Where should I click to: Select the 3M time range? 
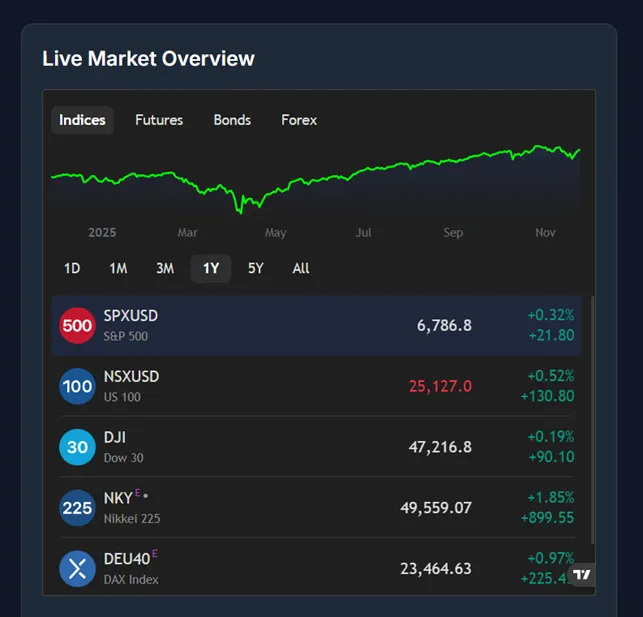pos(165,269)
